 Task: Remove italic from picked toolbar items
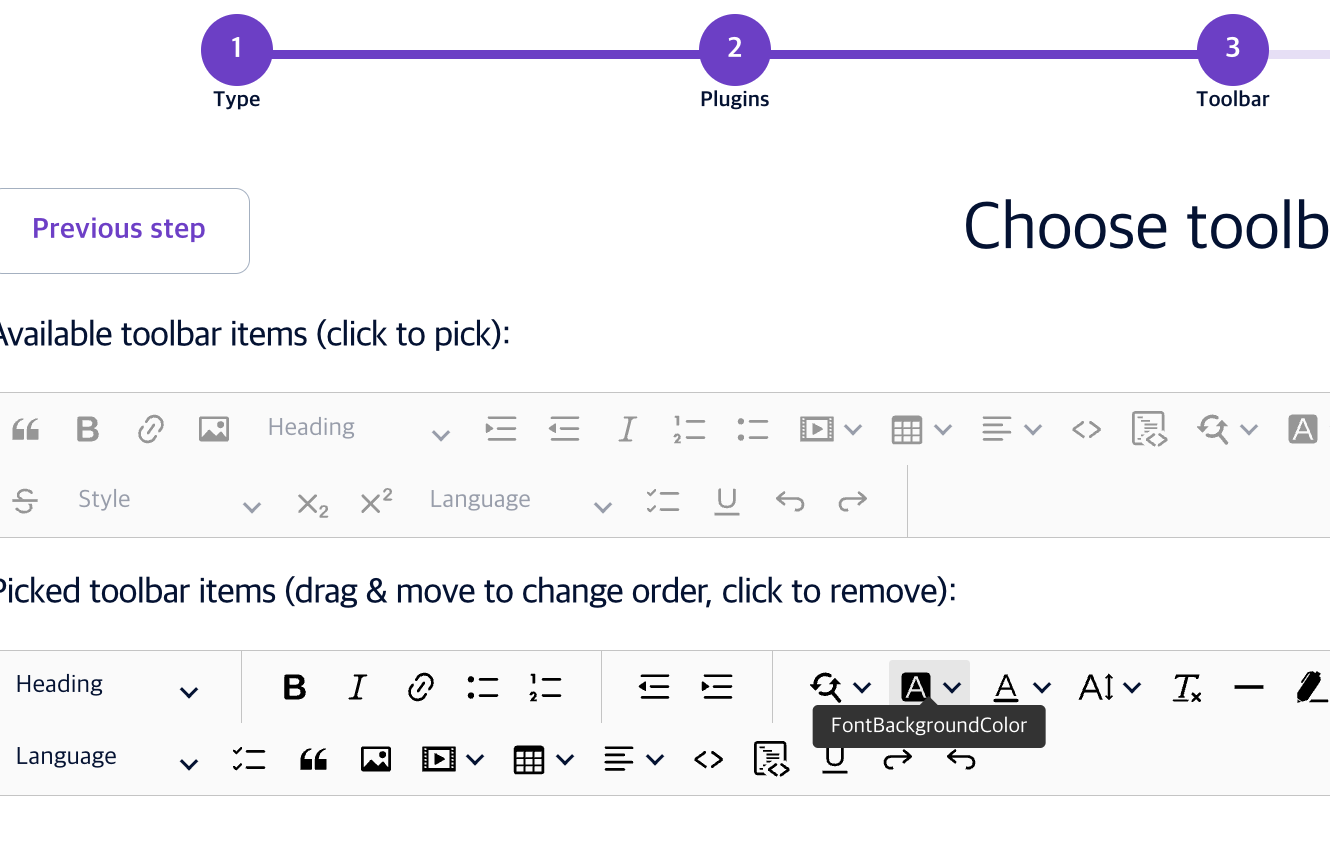coord(357,687)
